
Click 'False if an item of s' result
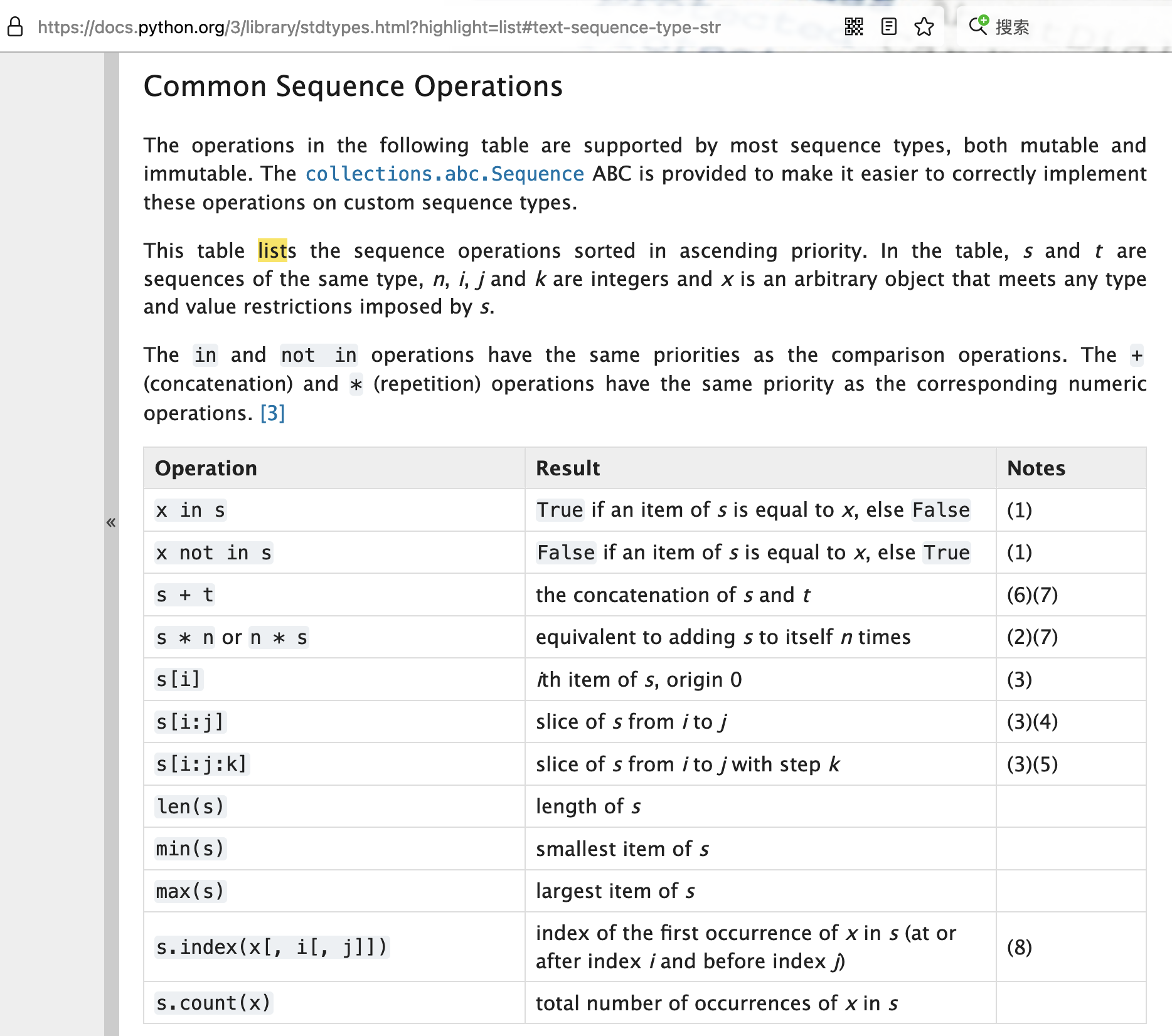tap(753, 552)
